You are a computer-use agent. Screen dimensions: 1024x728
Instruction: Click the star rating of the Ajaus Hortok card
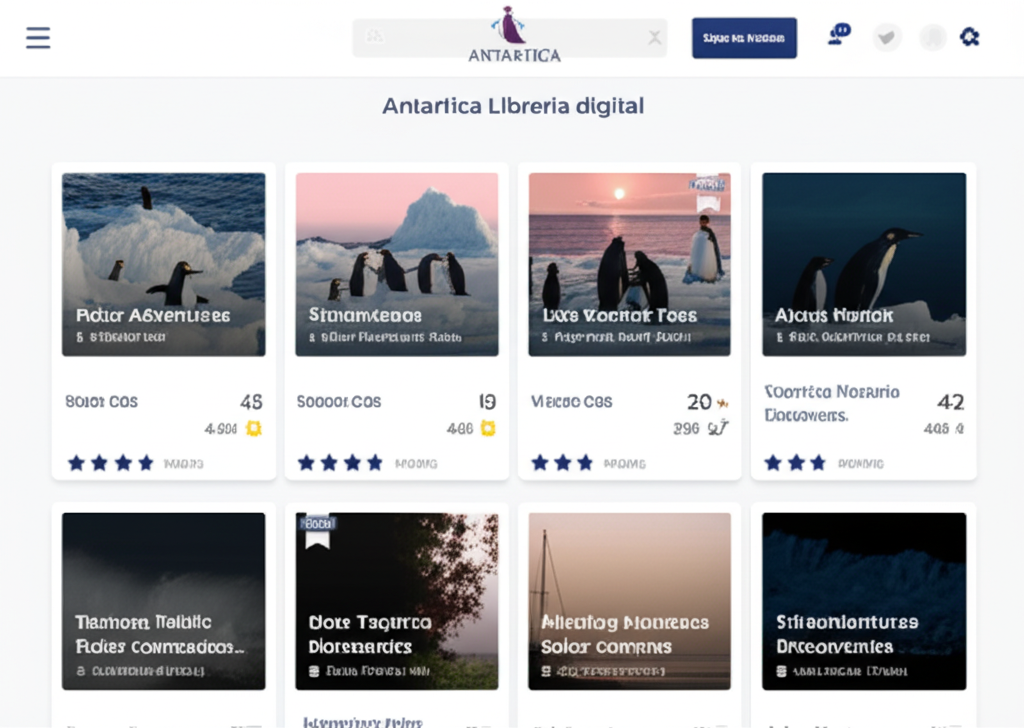[x=795, y=463]
